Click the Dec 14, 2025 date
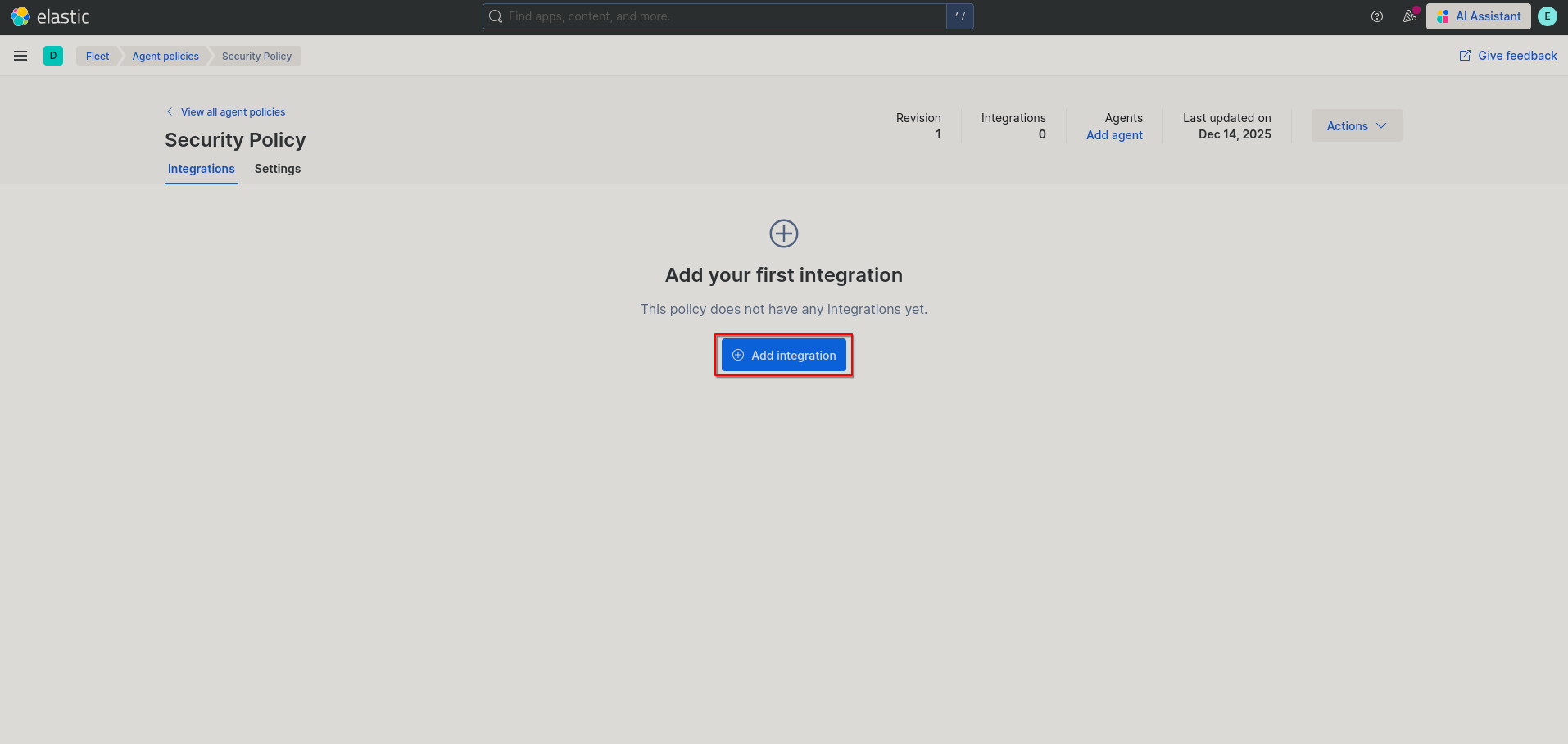 pyautogui.click(x=1235, y=134)
